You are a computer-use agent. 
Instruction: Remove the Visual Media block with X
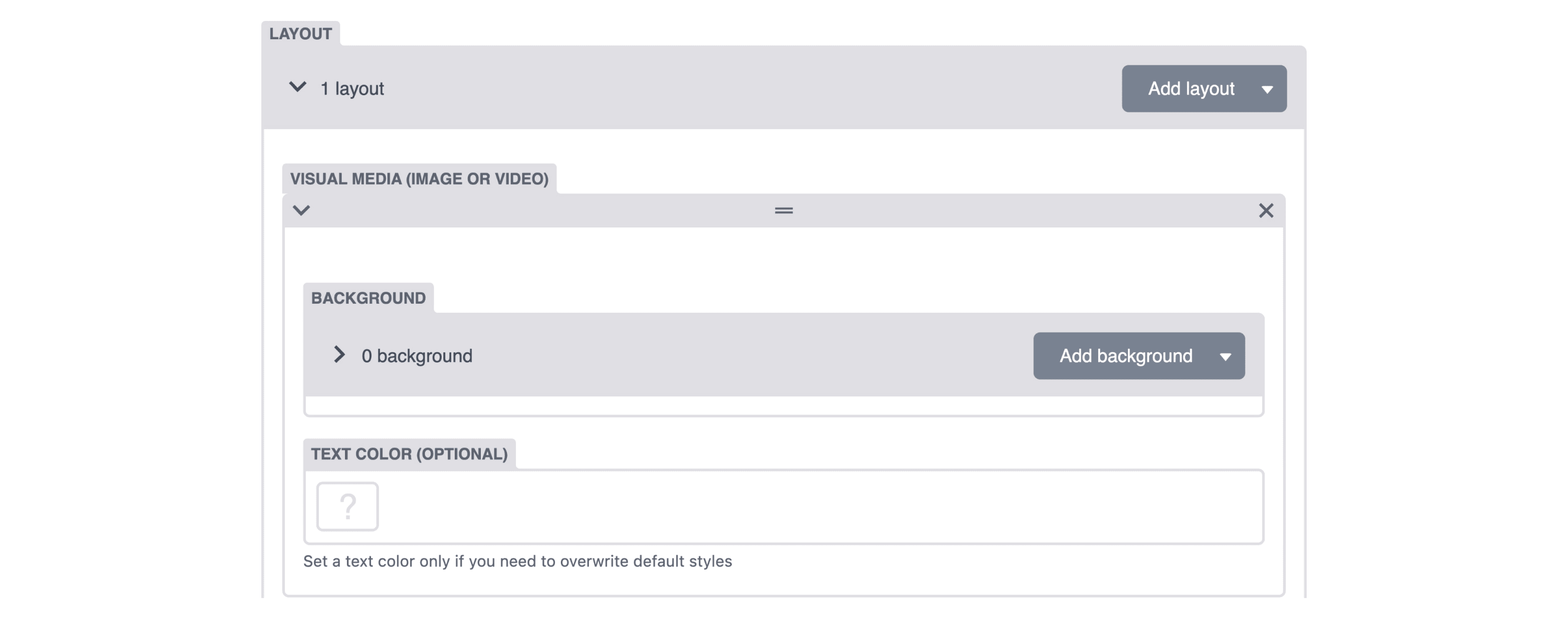[1266, 211]
